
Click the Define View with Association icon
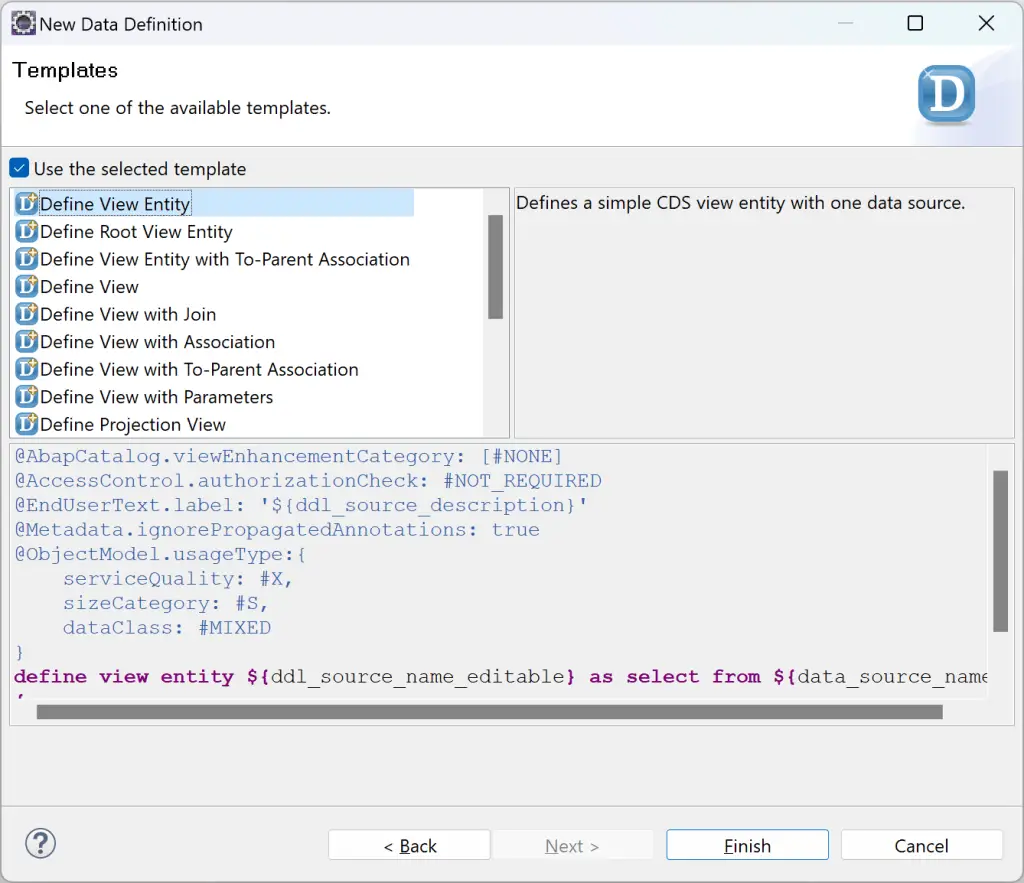pos(27,341)
